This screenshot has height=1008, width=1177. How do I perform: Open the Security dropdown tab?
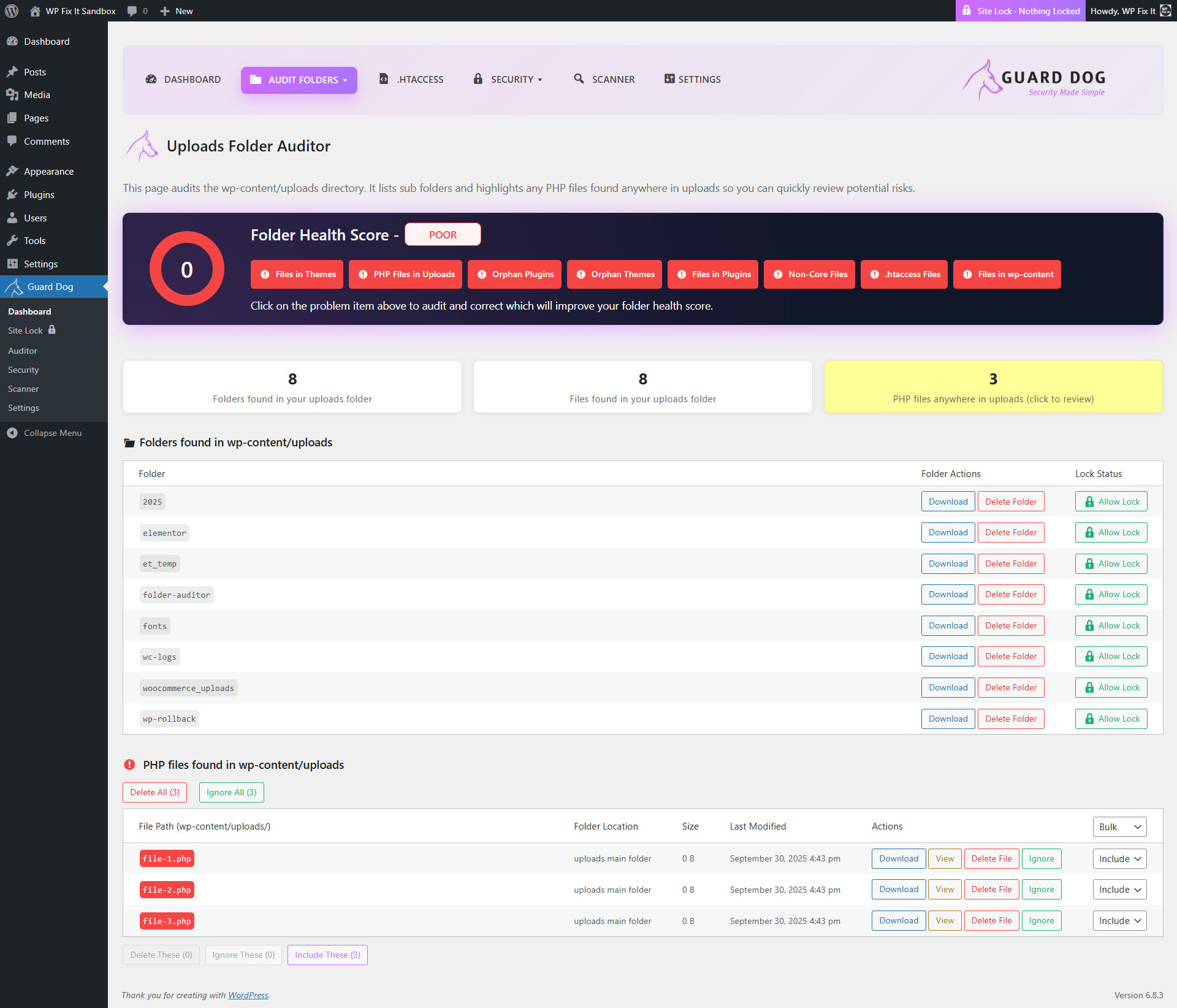508,79
